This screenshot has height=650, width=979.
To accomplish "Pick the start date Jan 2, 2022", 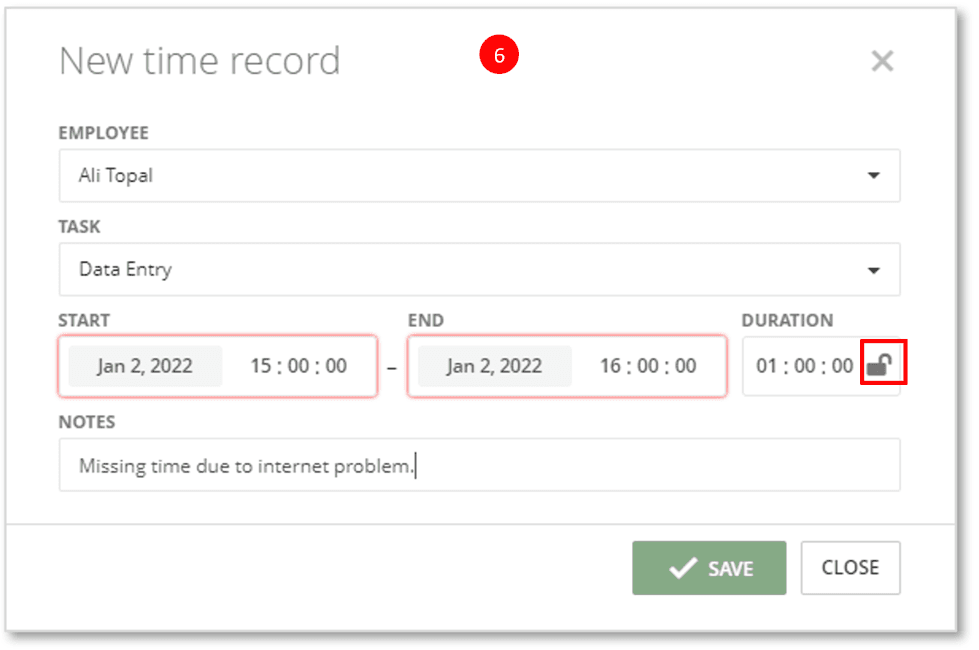I will pos(145,366).
